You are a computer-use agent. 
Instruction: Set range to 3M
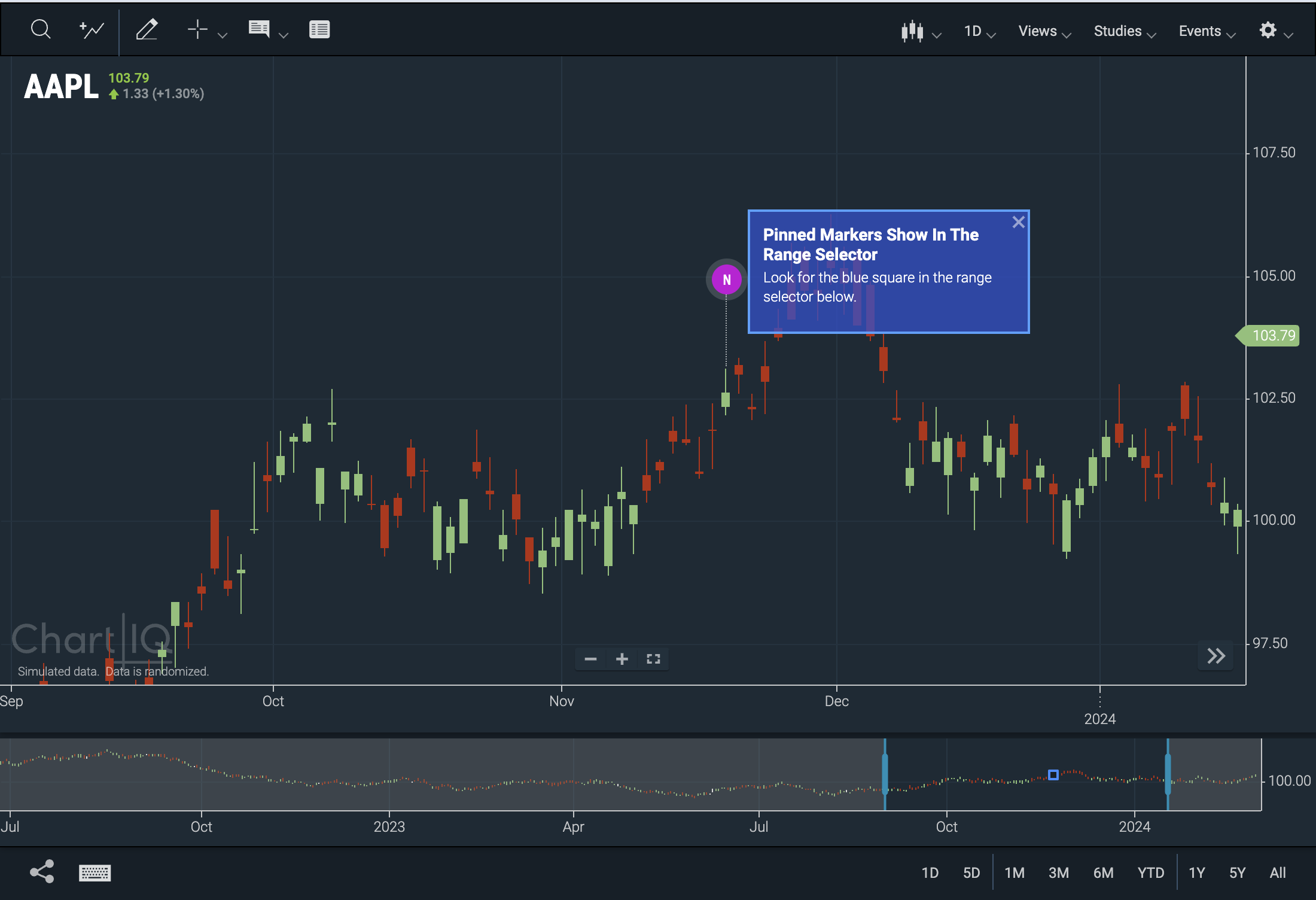(1059, 873)
